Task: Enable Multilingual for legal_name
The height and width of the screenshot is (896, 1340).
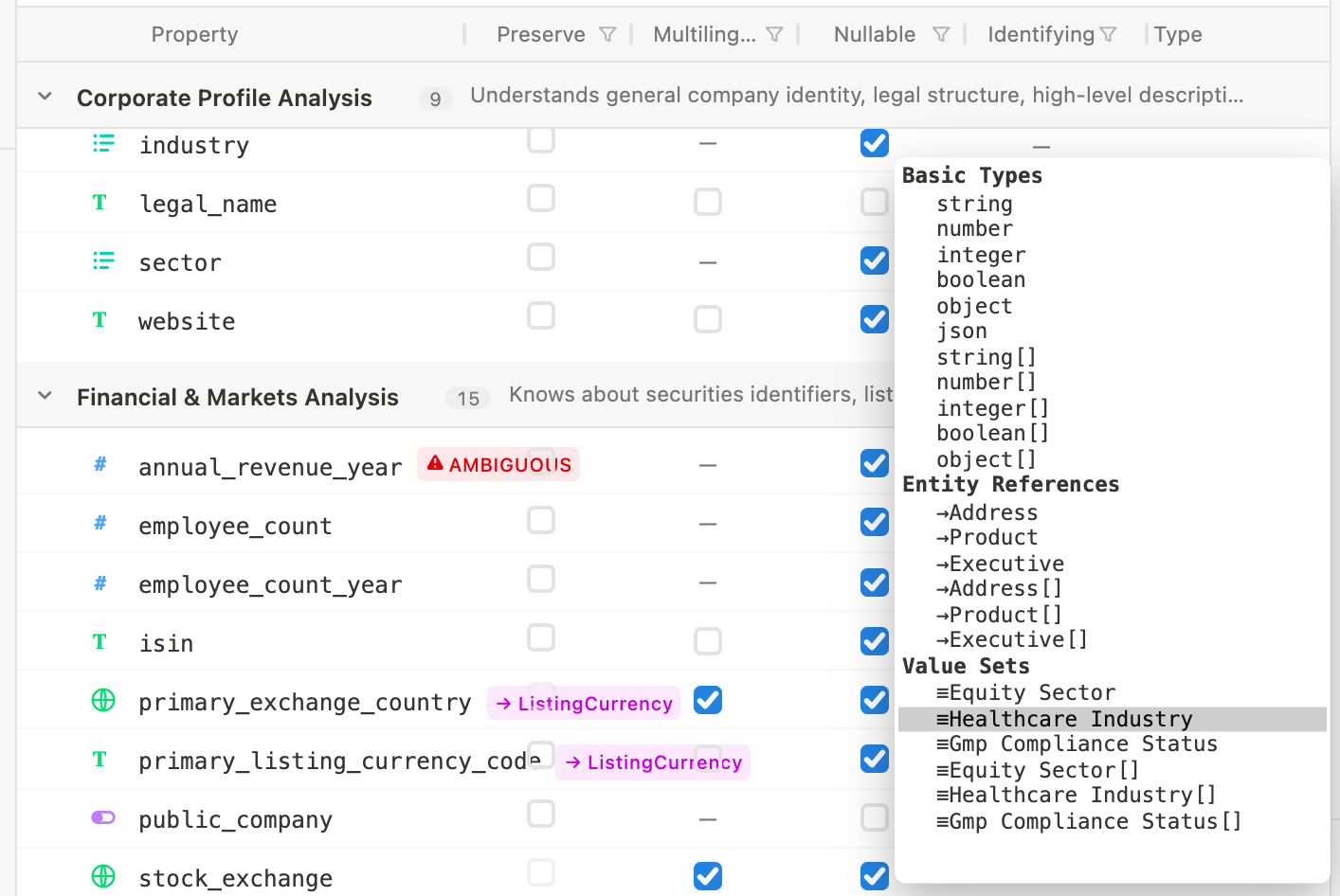Action: (x=708, y=202)
